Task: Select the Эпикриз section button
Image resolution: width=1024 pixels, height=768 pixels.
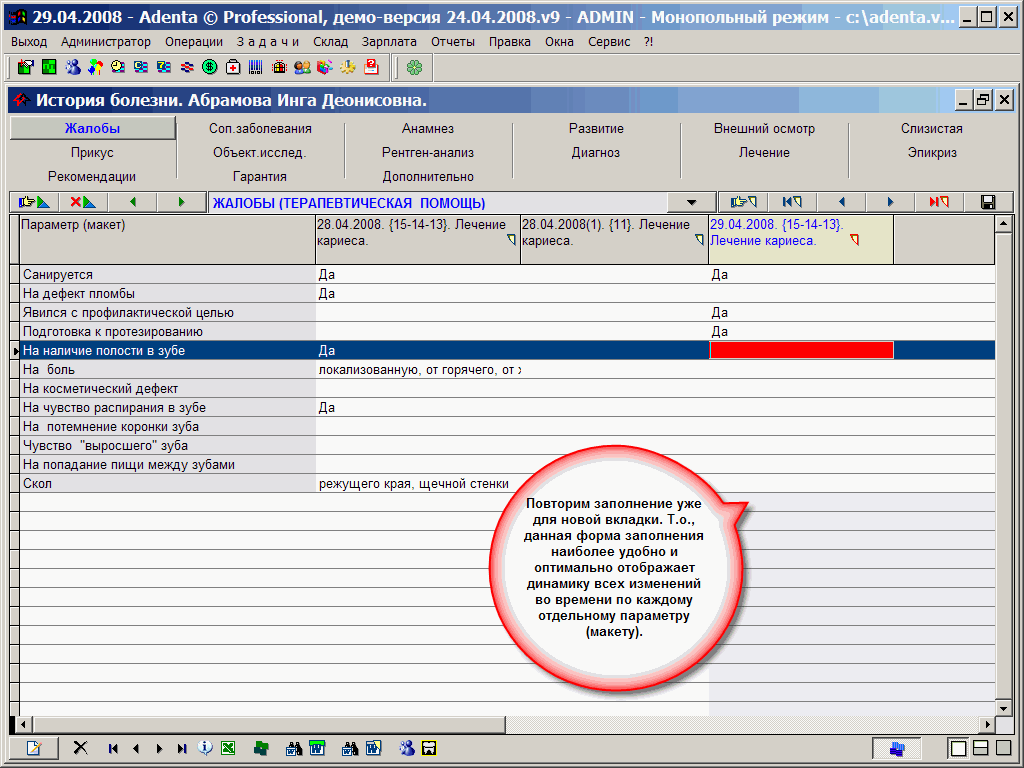Action: click(932, 153)
